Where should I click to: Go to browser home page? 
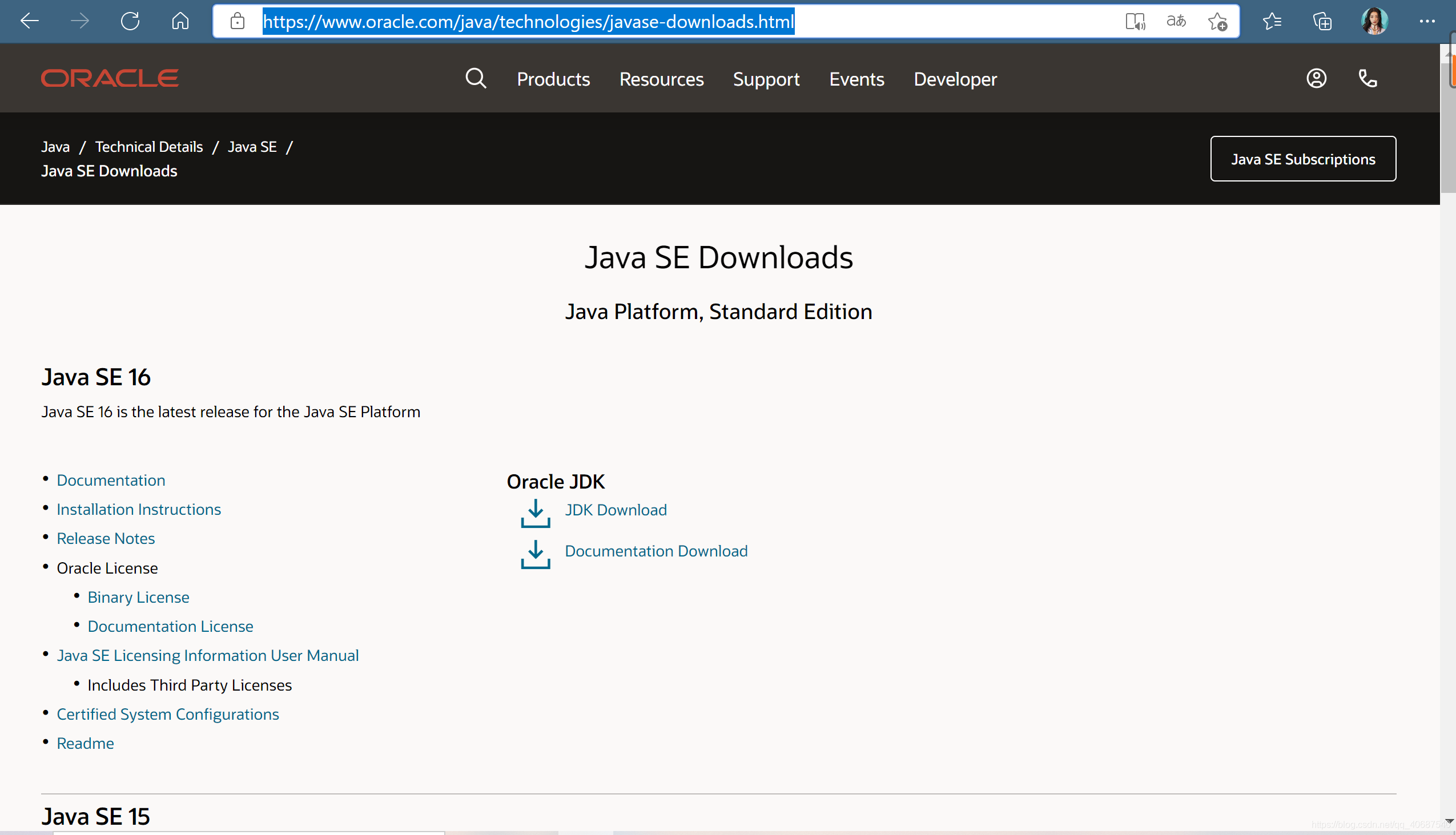tap(180, 21)
